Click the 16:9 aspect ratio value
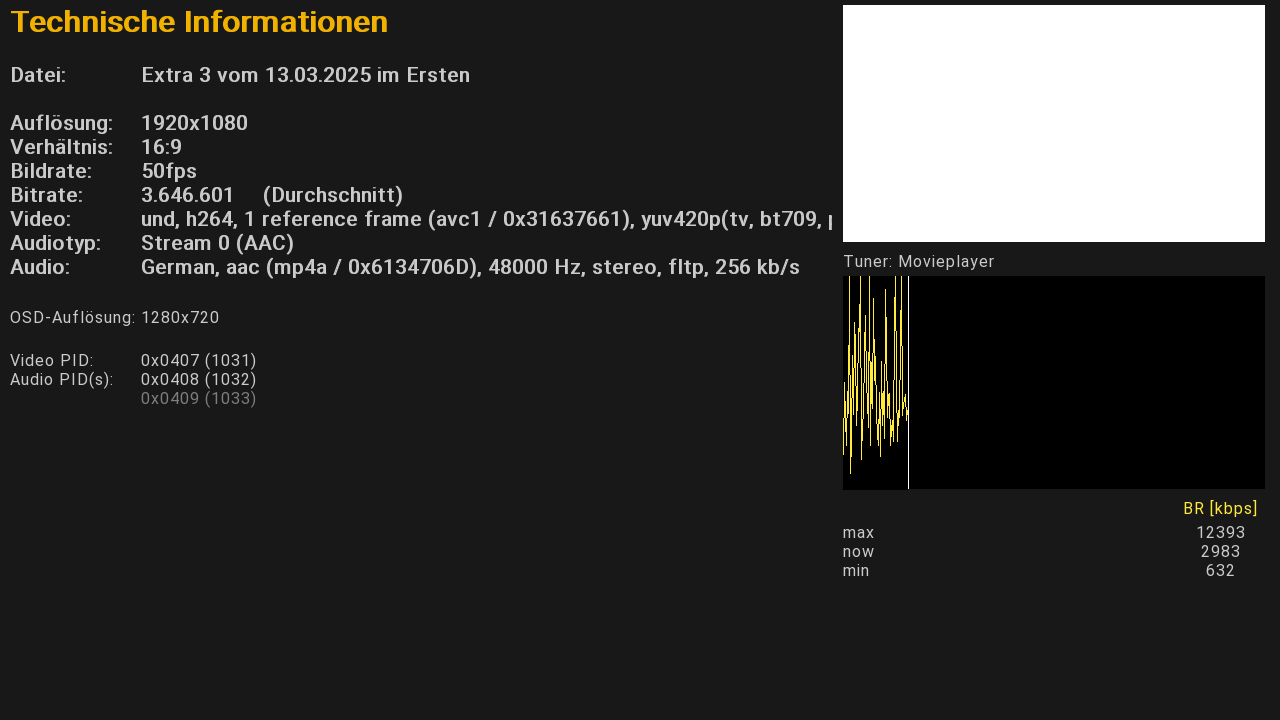 (161, 147)
